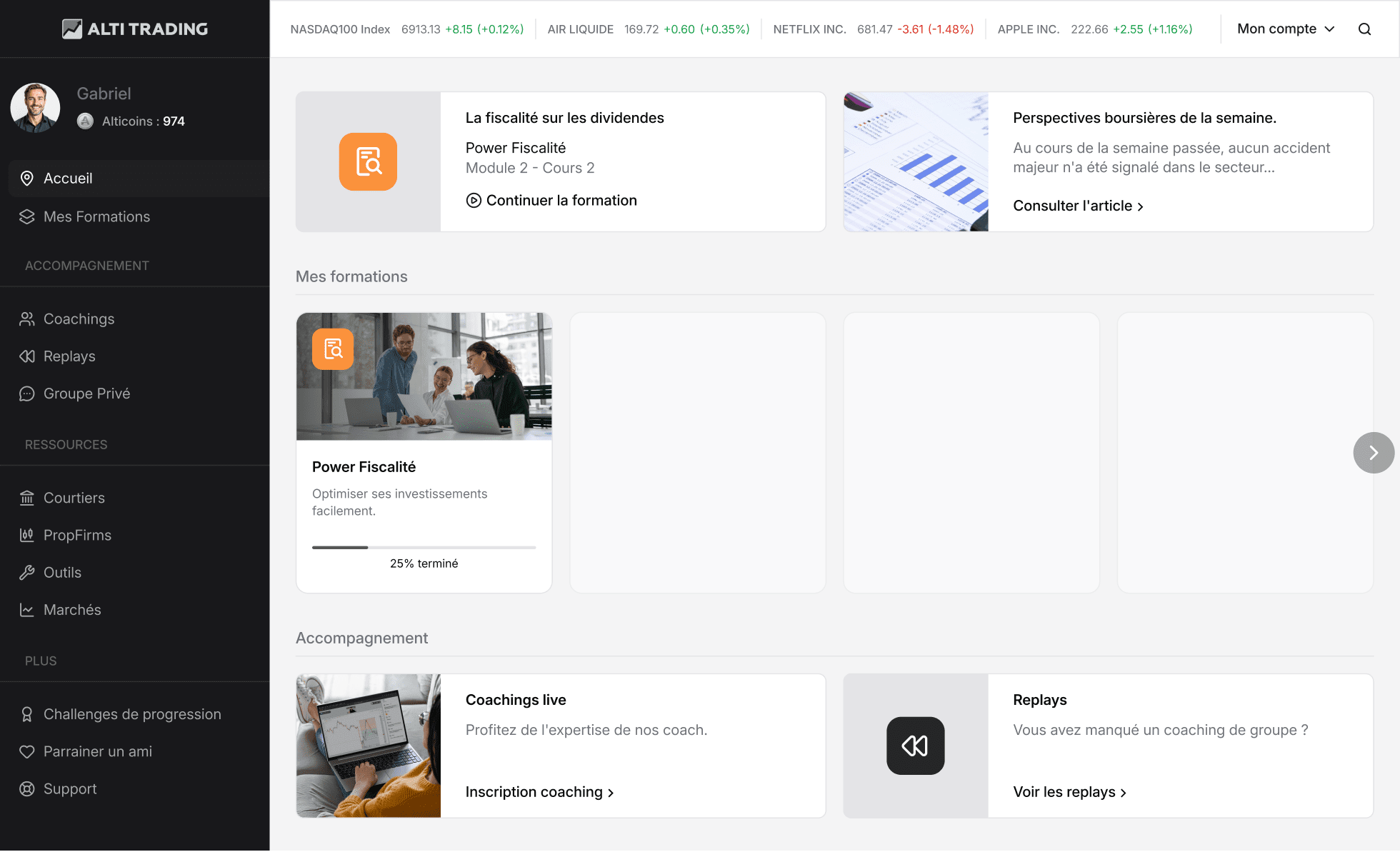Click Consulter l'article link
This screenshot has height=852, width=1400.
tap(1079, 206)
